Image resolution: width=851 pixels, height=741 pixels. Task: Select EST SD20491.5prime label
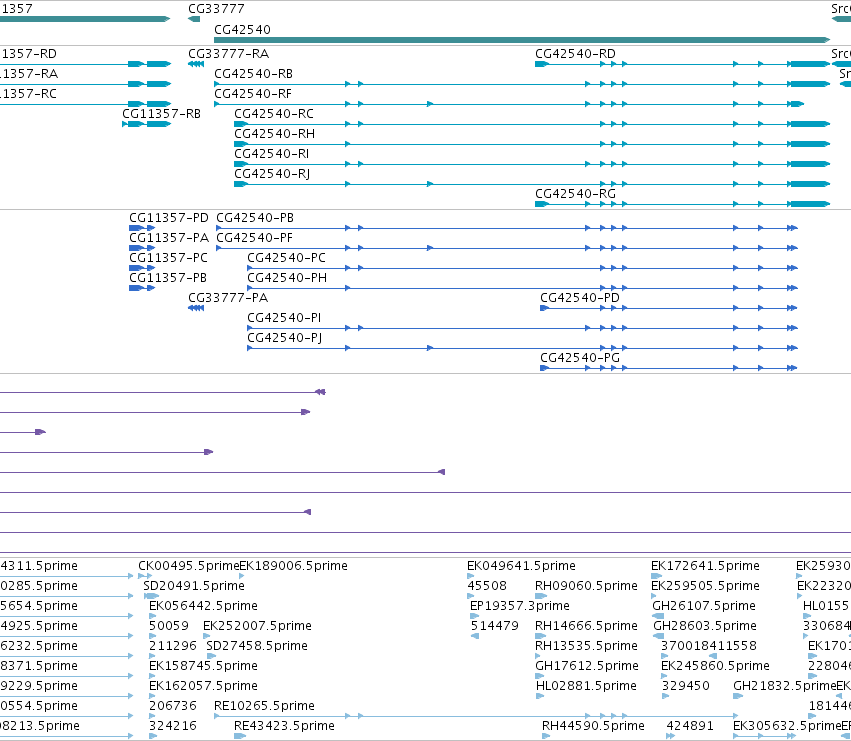click(x=194, y=586)
